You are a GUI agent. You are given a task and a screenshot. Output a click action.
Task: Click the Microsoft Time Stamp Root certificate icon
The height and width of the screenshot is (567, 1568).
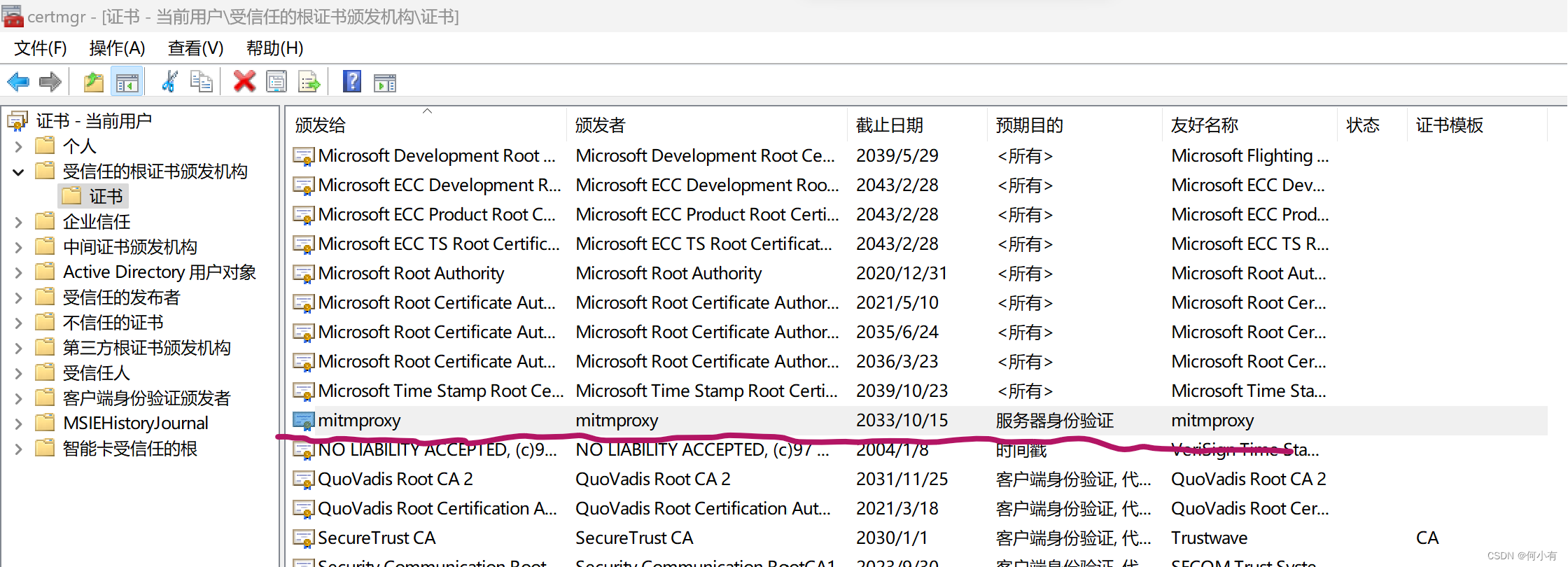[303, 391]
